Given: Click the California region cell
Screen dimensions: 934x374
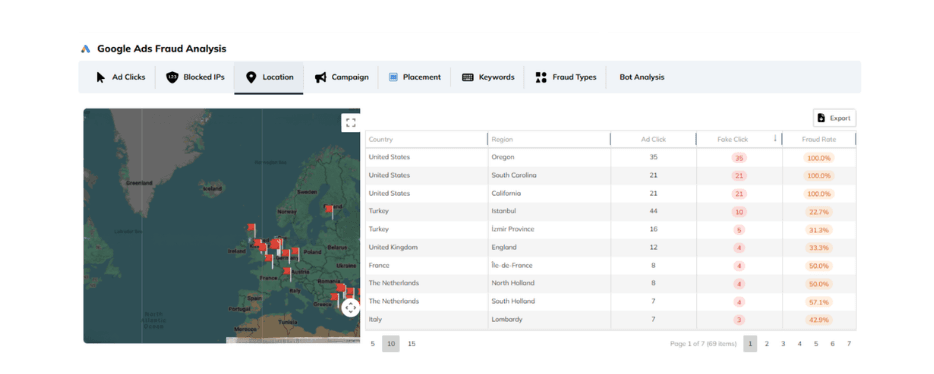Looking at the screenshot, I should tap(549, 194).
